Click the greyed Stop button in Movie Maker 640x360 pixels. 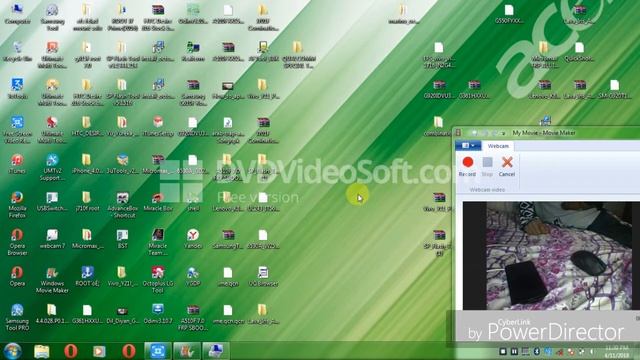[x=487, y=167]
